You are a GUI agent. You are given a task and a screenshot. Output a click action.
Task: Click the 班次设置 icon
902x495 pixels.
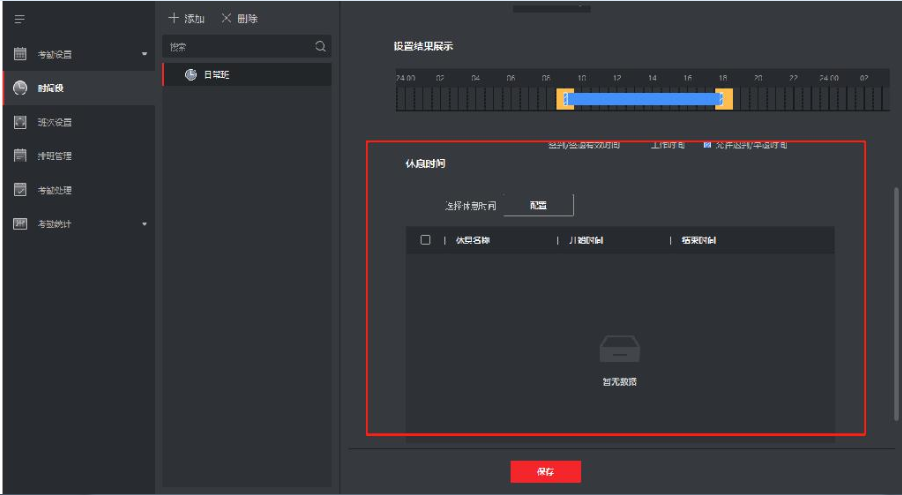click(x=20, y=122)
